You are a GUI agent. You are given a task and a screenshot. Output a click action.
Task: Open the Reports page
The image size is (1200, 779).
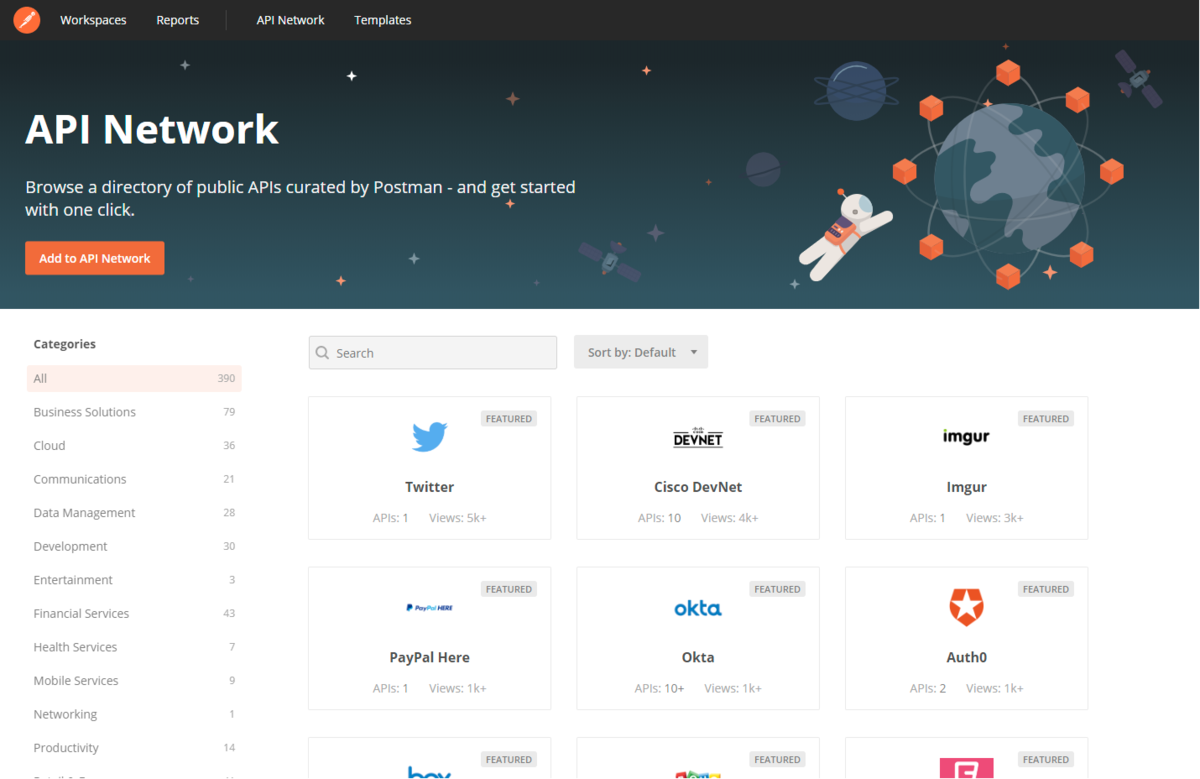click(x=178, y=20)
